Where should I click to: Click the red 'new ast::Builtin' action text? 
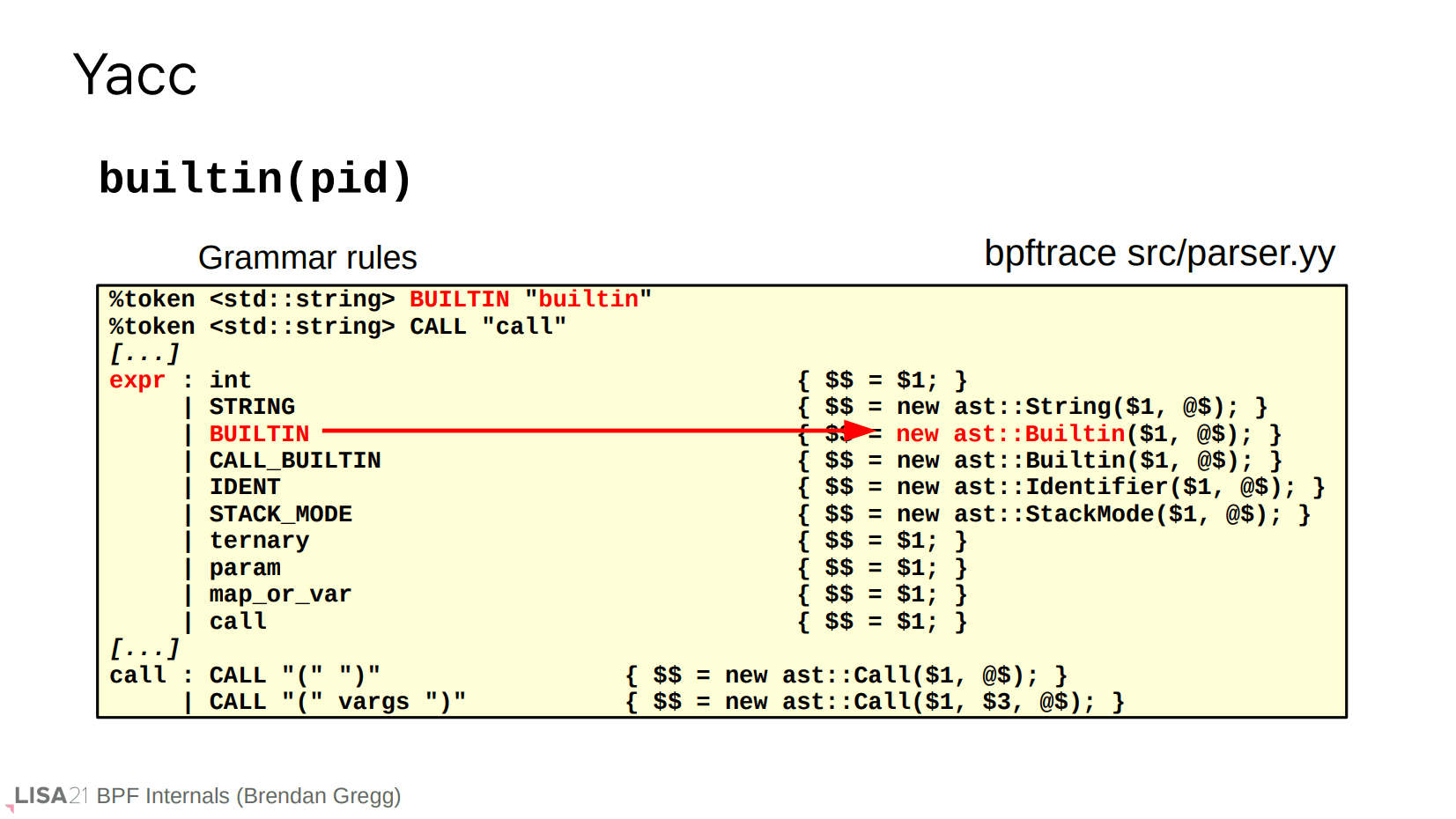[1010, 434]
